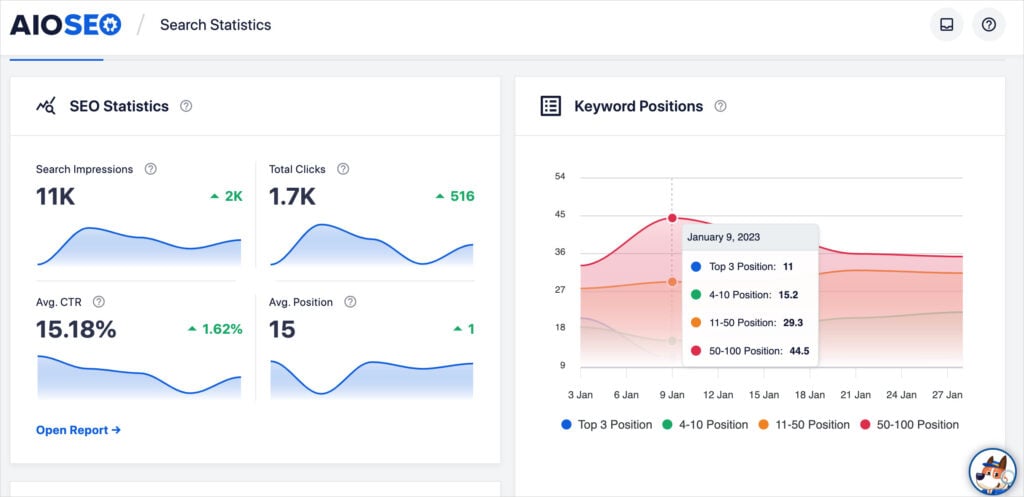Click the 24 Jan axis label

click(901, 395)
